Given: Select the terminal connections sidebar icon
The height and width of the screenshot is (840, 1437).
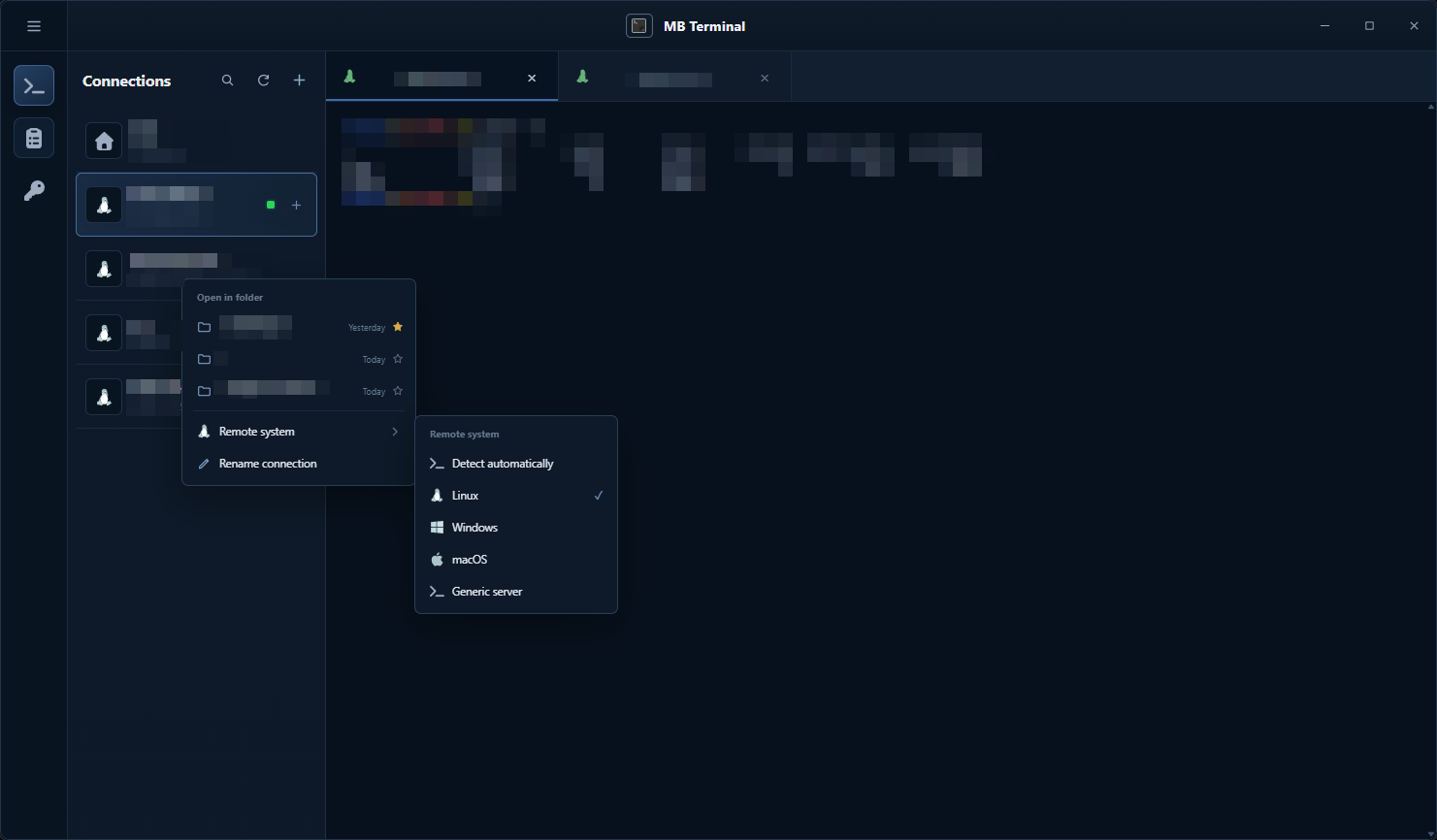Looking at the screenshot, I should coord(34,86).
